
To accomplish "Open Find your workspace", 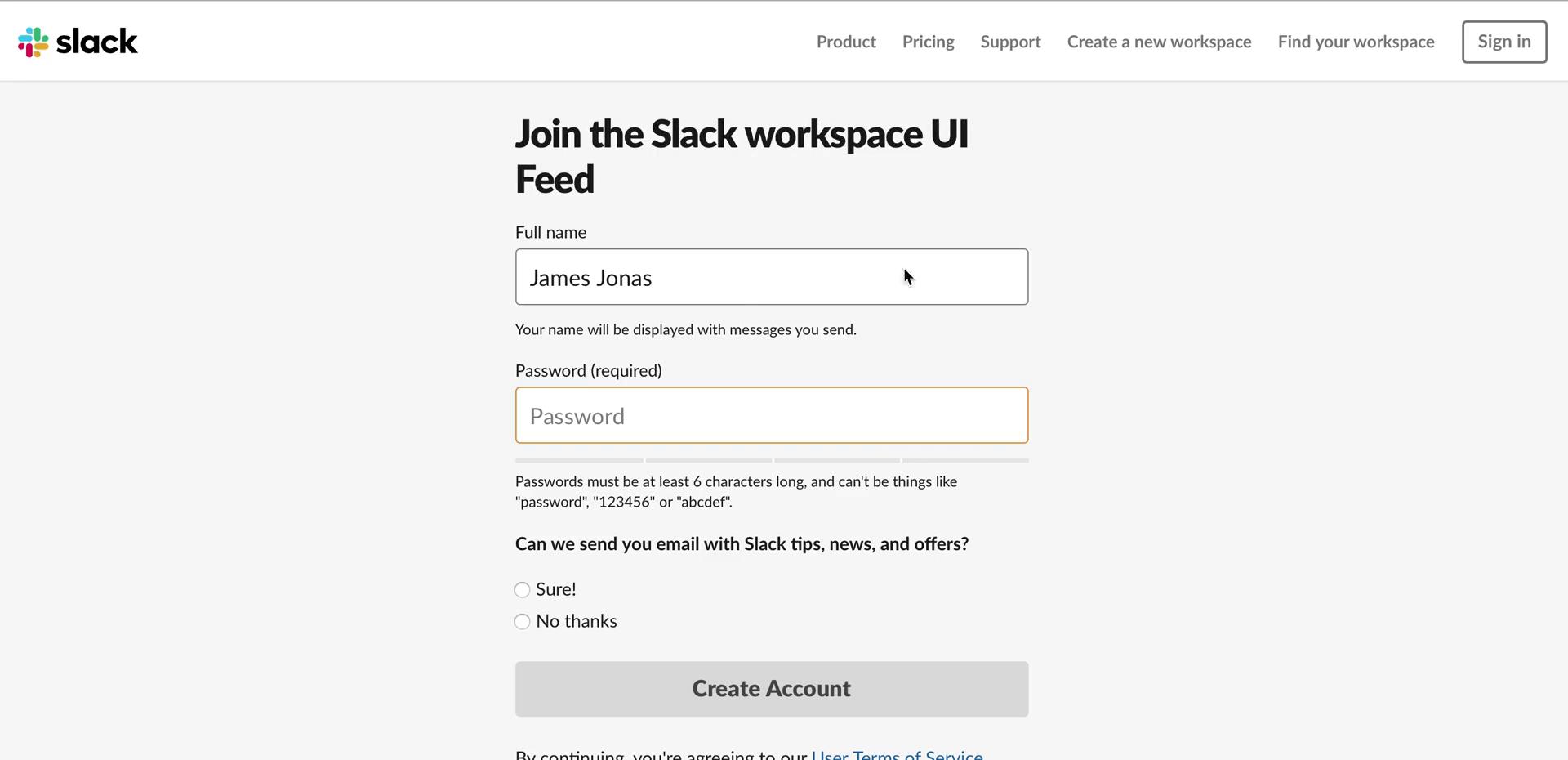I will [x=1356, y=42].
